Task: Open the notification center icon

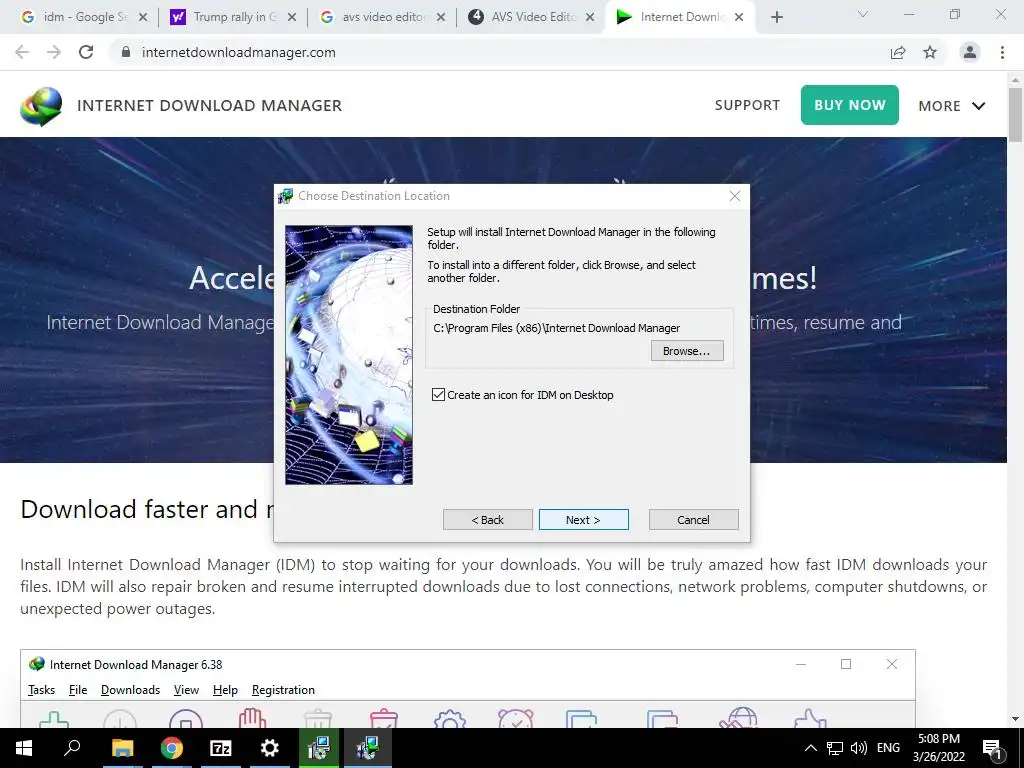Action: tap(991, 748)
